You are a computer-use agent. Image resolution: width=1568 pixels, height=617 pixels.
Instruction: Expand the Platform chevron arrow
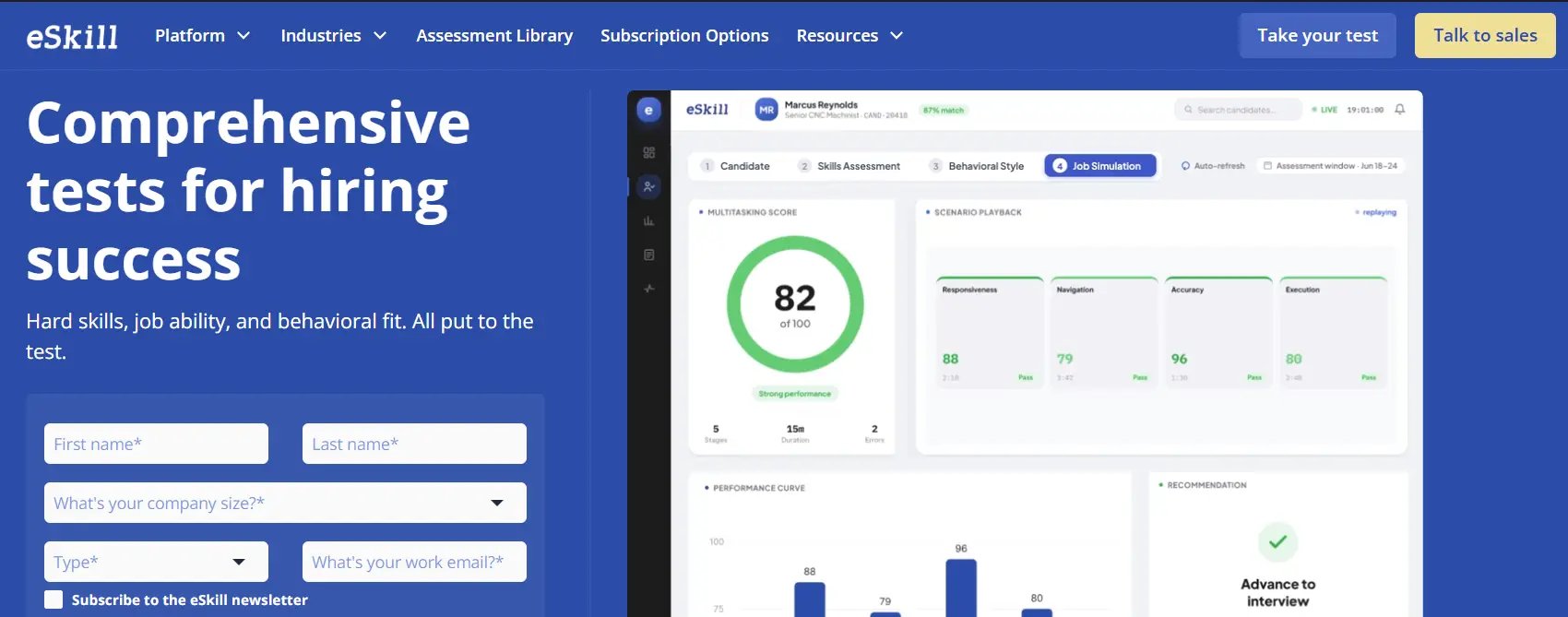[x=244, y=36]
